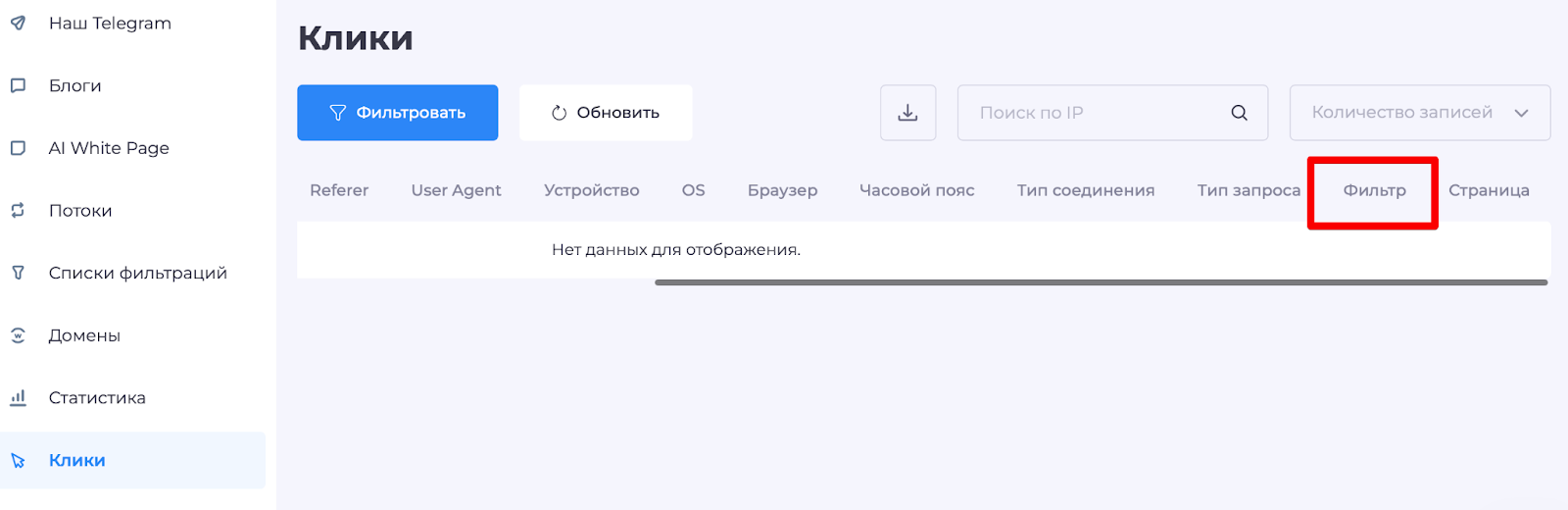1568x510 pixels.
Task: Click the Списки фильтраций funnel icon
Action: point(18,273)
